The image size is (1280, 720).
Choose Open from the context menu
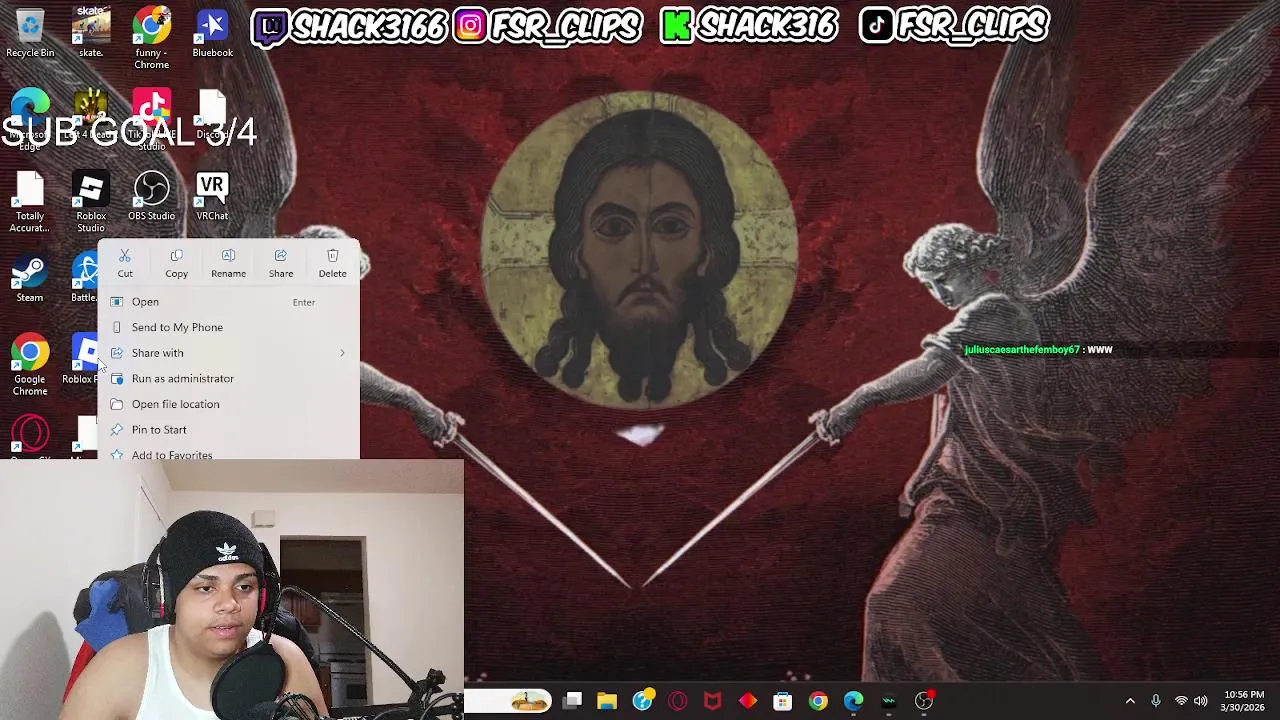pos(228,302)
